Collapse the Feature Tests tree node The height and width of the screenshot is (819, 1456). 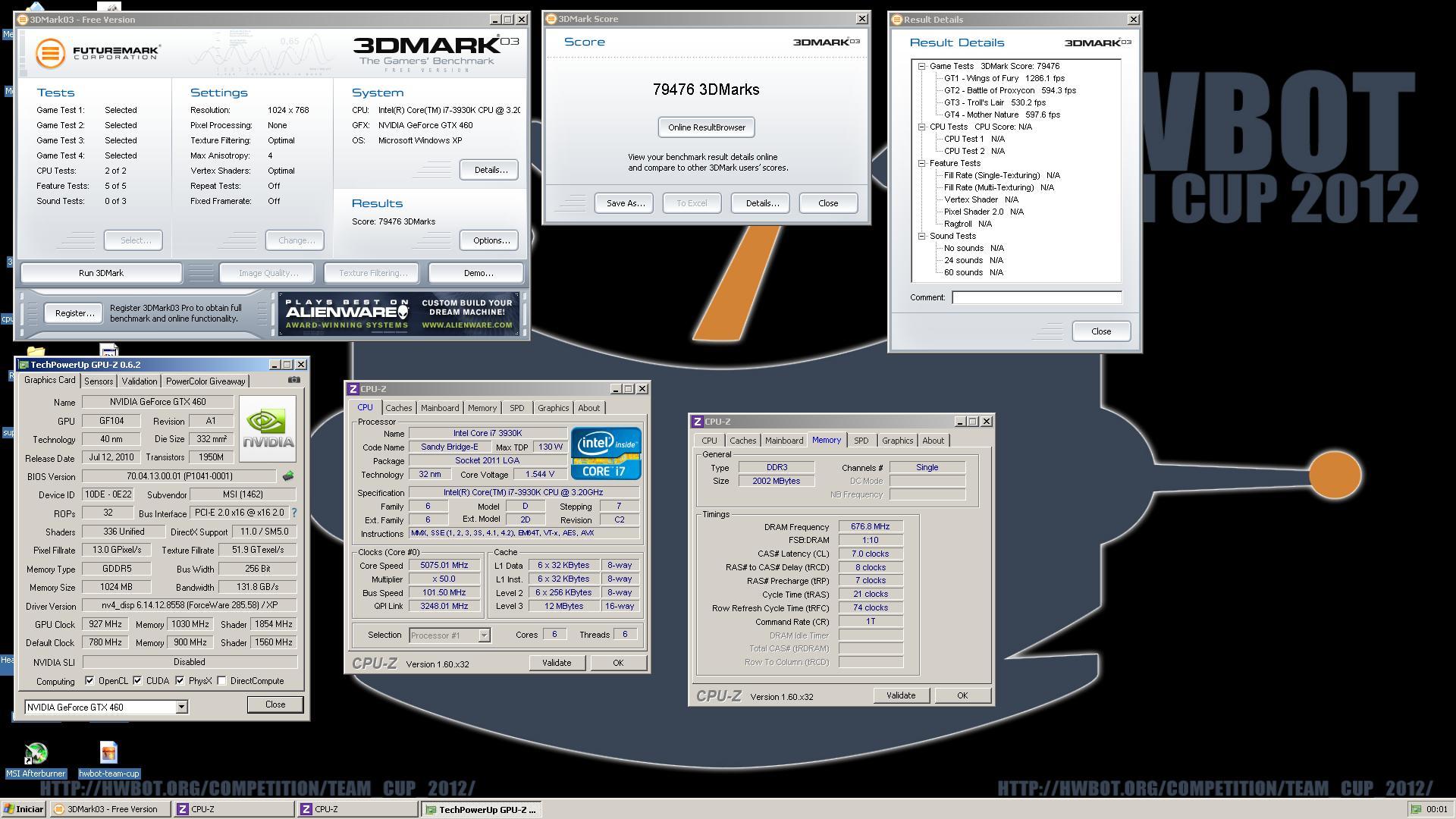pos(922,163)
